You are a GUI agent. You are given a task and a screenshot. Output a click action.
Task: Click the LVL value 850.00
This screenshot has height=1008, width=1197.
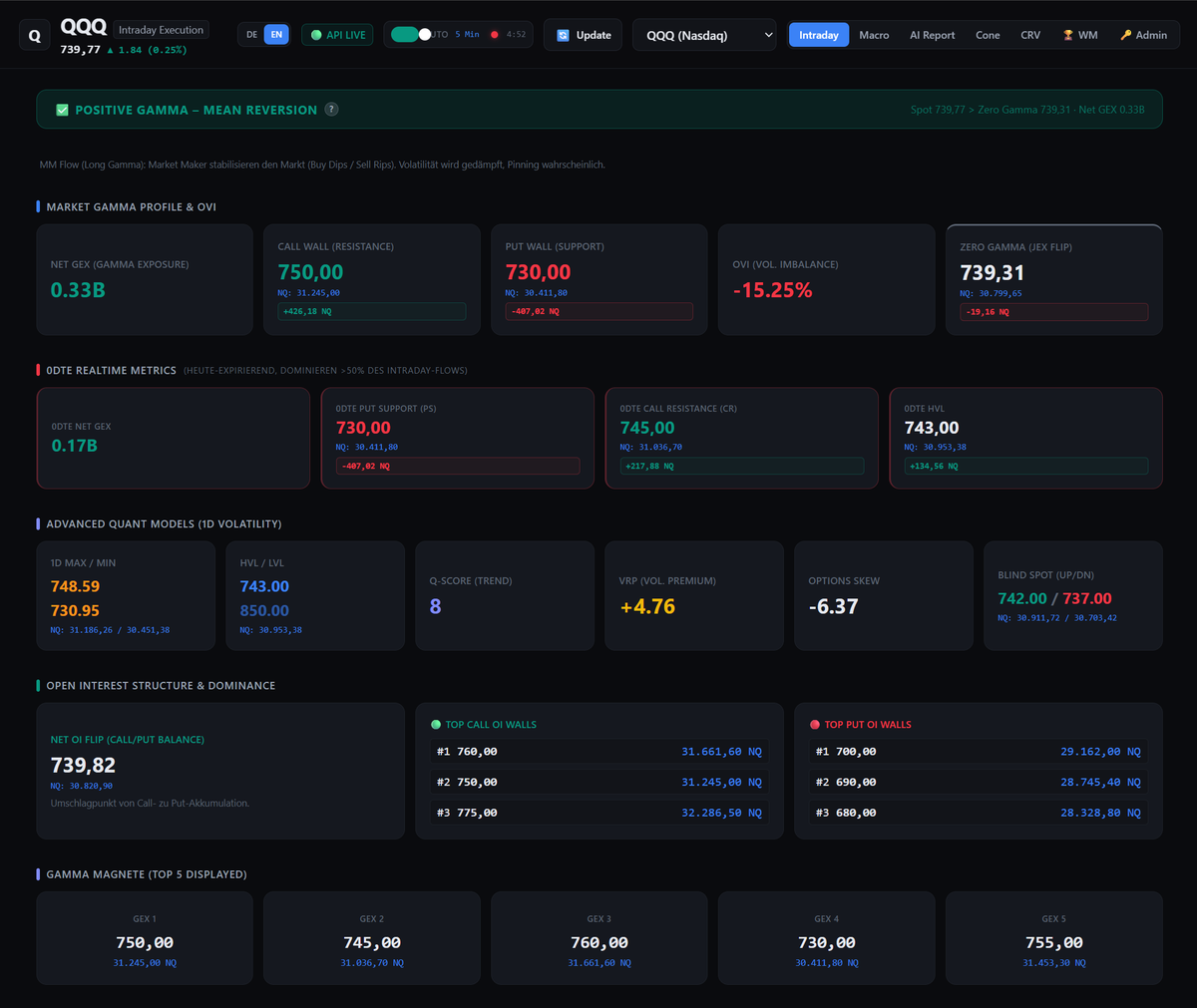click(264, 610)
